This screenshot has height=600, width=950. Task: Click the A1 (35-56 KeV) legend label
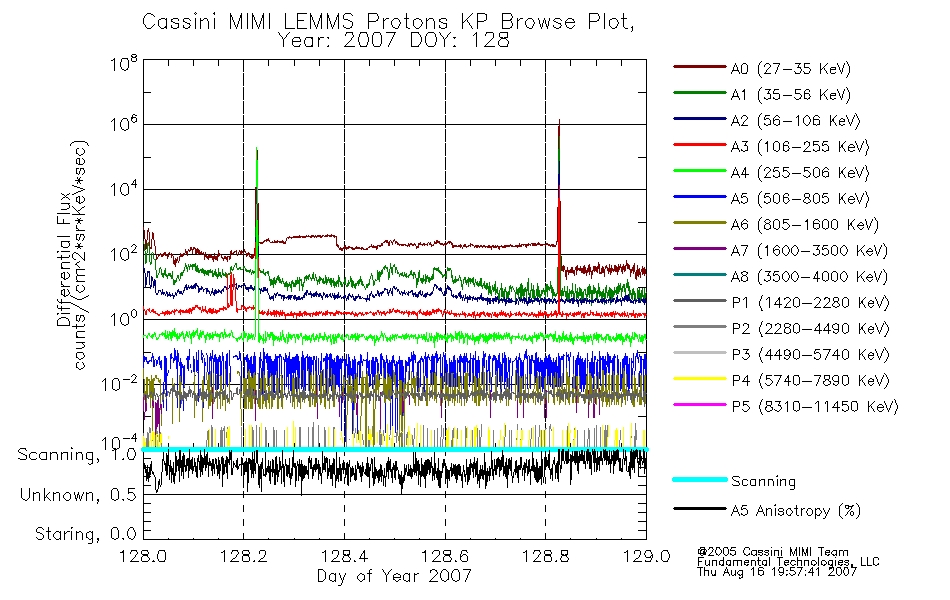[x=791, y=95]
